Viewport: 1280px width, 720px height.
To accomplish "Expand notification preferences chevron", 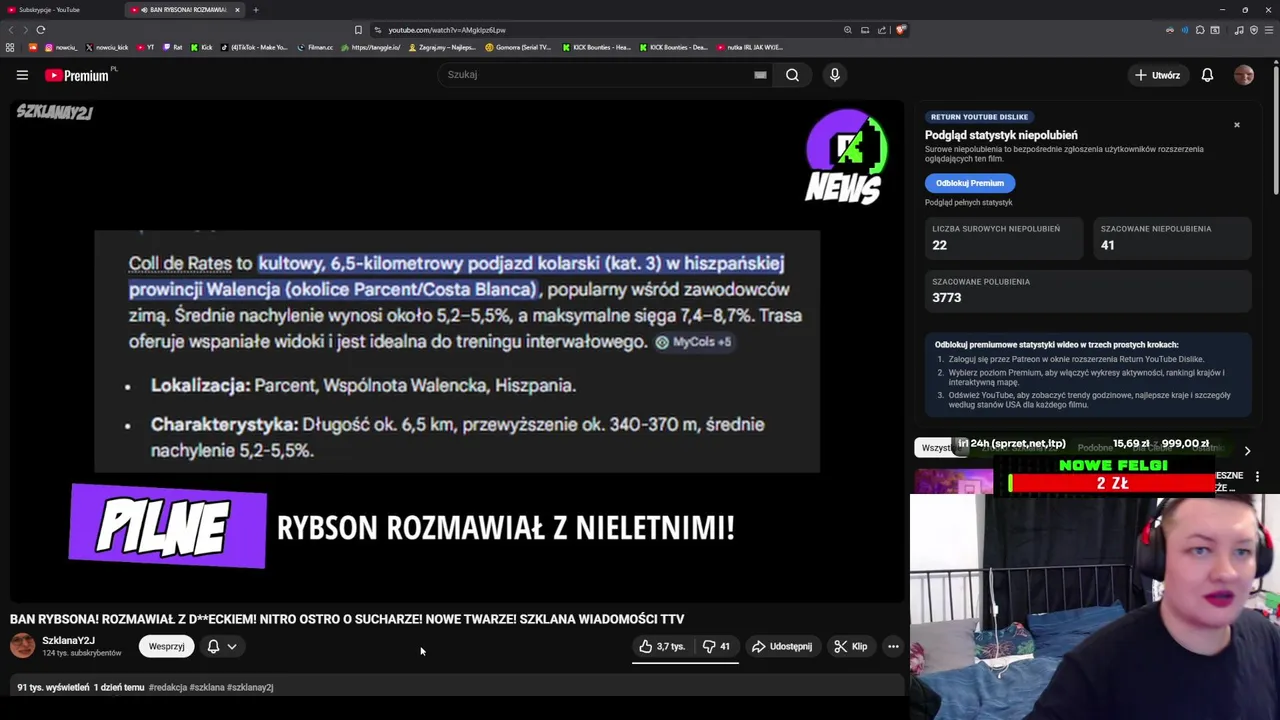I will click(232, 647).
